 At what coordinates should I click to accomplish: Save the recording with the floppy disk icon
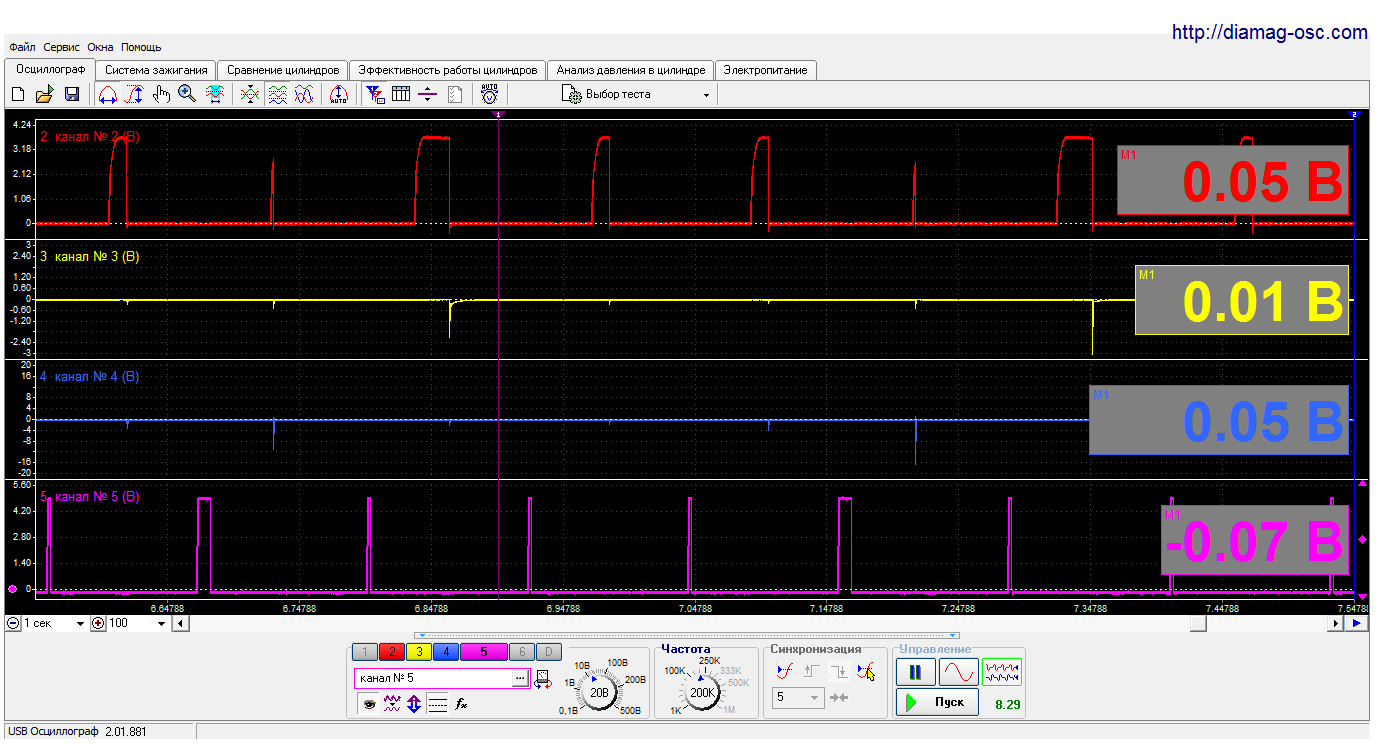[72, 94]
